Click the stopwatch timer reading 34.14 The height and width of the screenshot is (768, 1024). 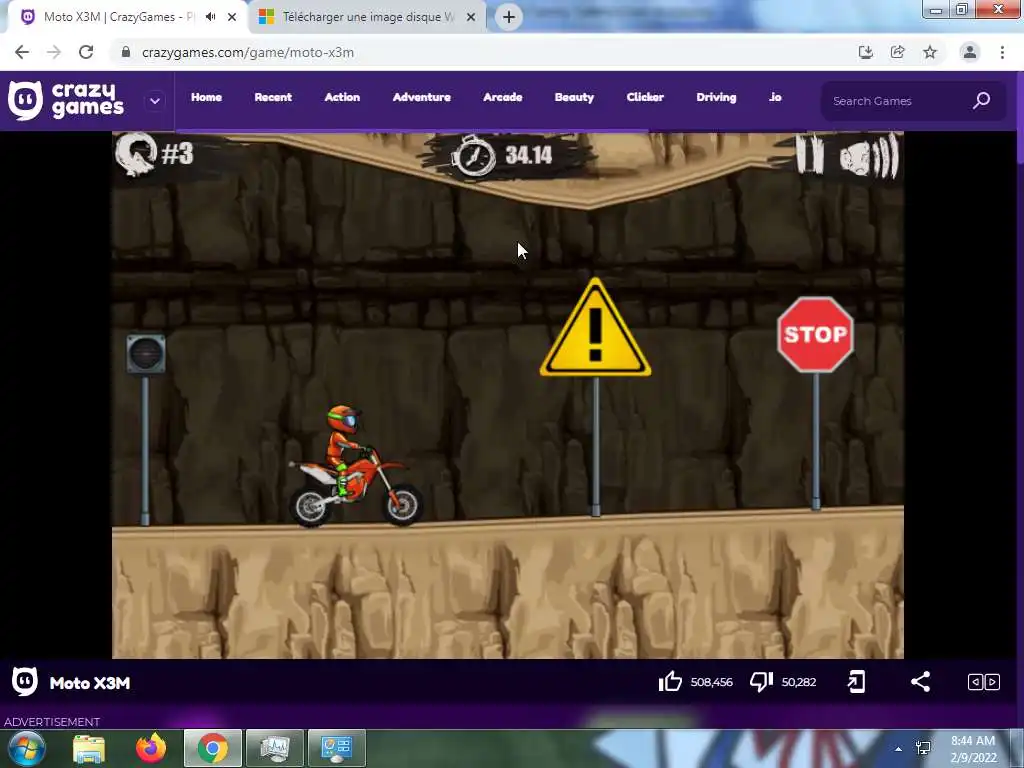coord(504,155)
